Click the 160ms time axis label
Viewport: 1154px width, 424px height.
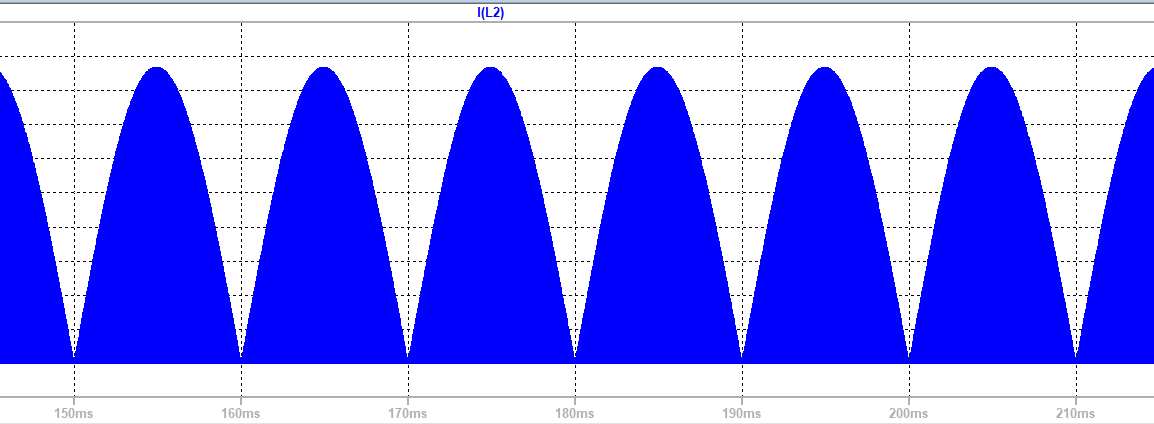241,412
